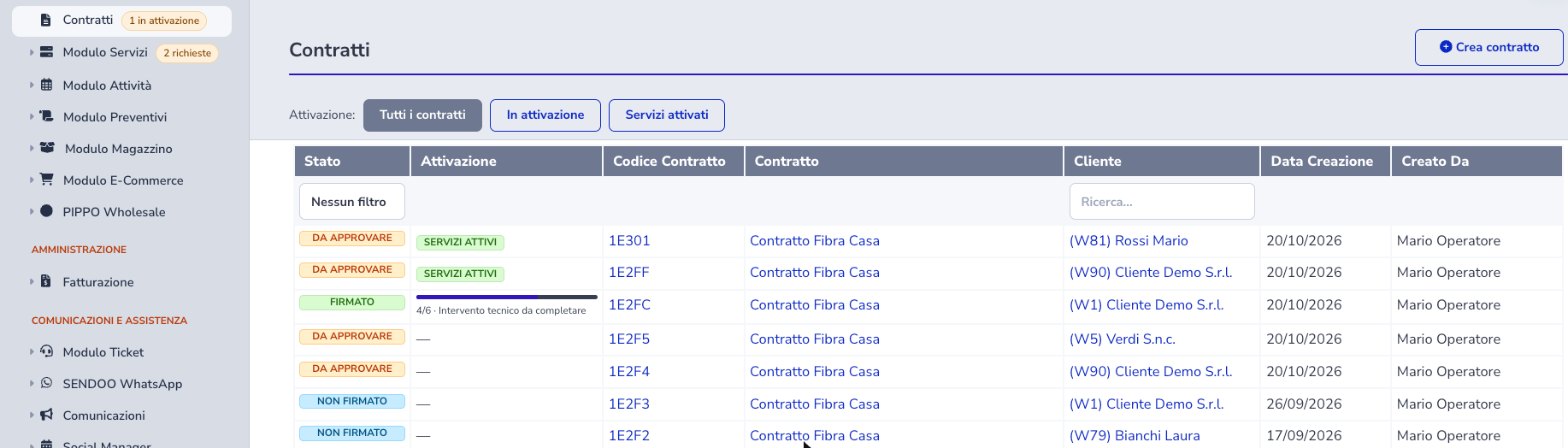Click the Comunicazioni megaphone icon
The height and width of the screenshot is (448, 1568).
coord(46,415)
